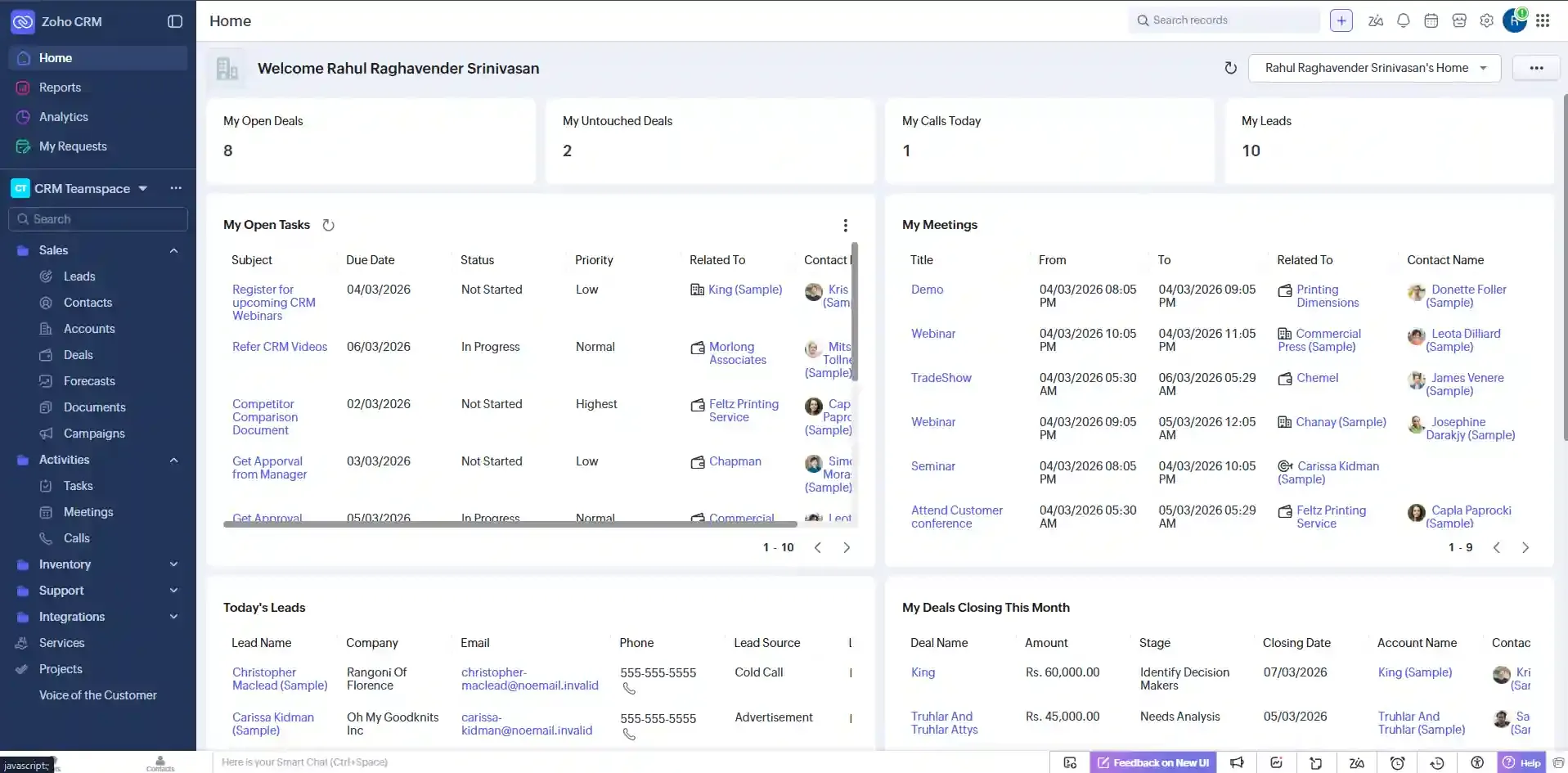The height and width of the screenshot is (773, 1568).
Task: Open recent items history icon
Action: (x=1437, y=762)
